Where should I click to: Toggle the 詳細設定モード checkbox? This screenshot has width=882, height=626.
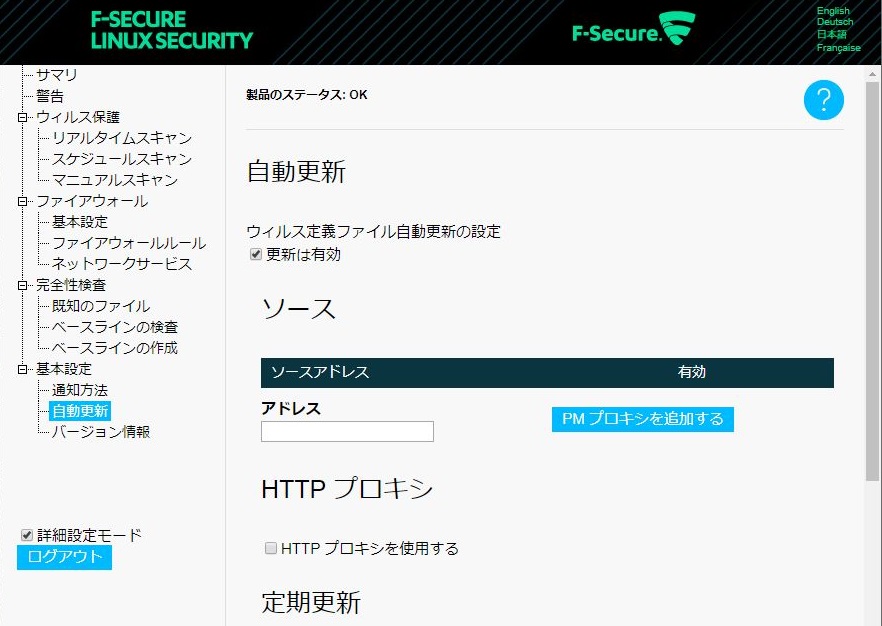pyautogui.click(x=26, y=535)
